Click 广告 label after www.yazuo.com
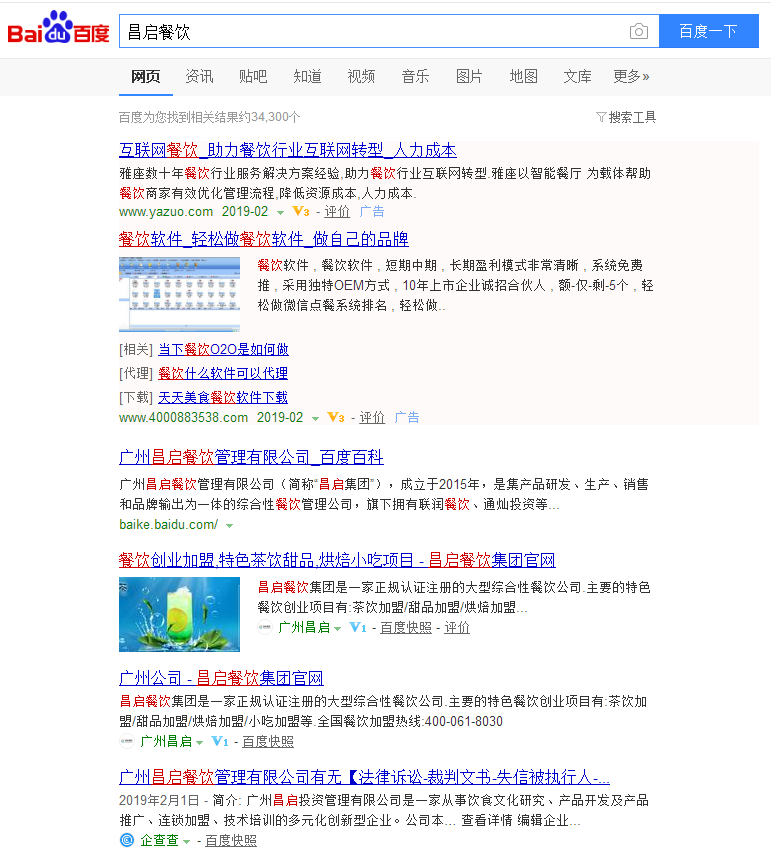The height and width of the screenshot is (853, 771). [372, 212]
